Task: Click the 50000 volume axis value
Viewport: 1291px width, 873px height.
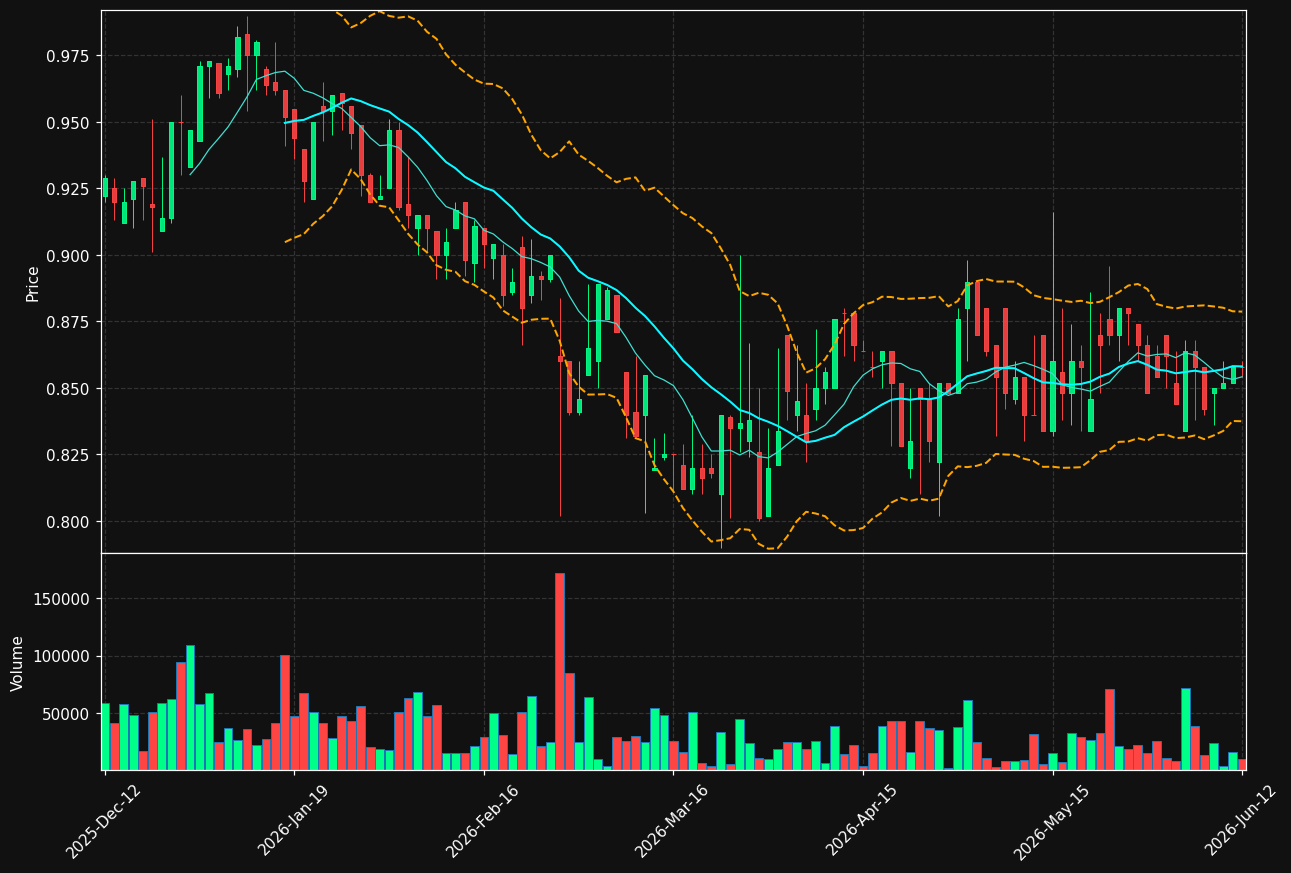Action: [67, 714]
